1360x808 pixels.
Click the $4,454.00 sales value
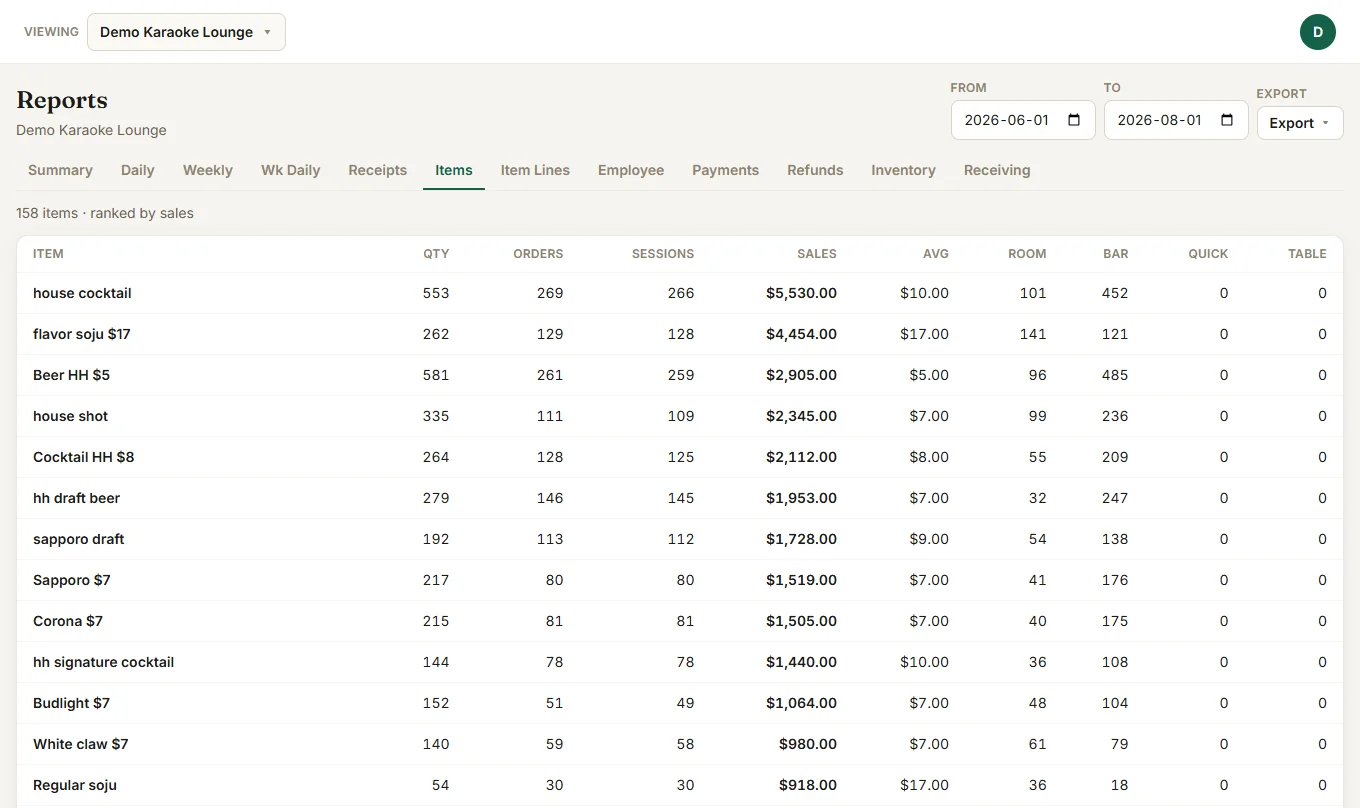click(x=802, y=334)
